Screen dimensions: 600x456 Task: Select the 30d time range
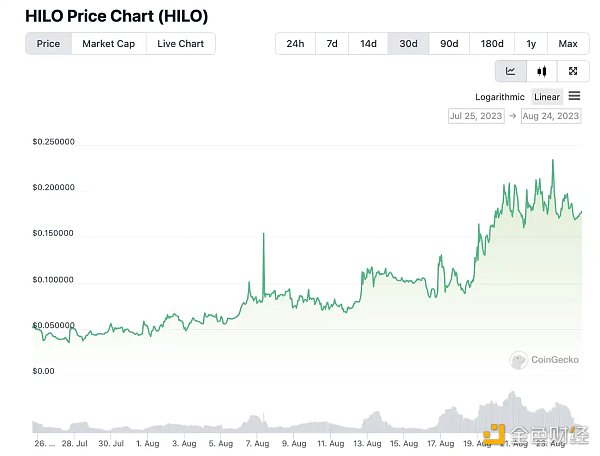click(x=408, y=44)
